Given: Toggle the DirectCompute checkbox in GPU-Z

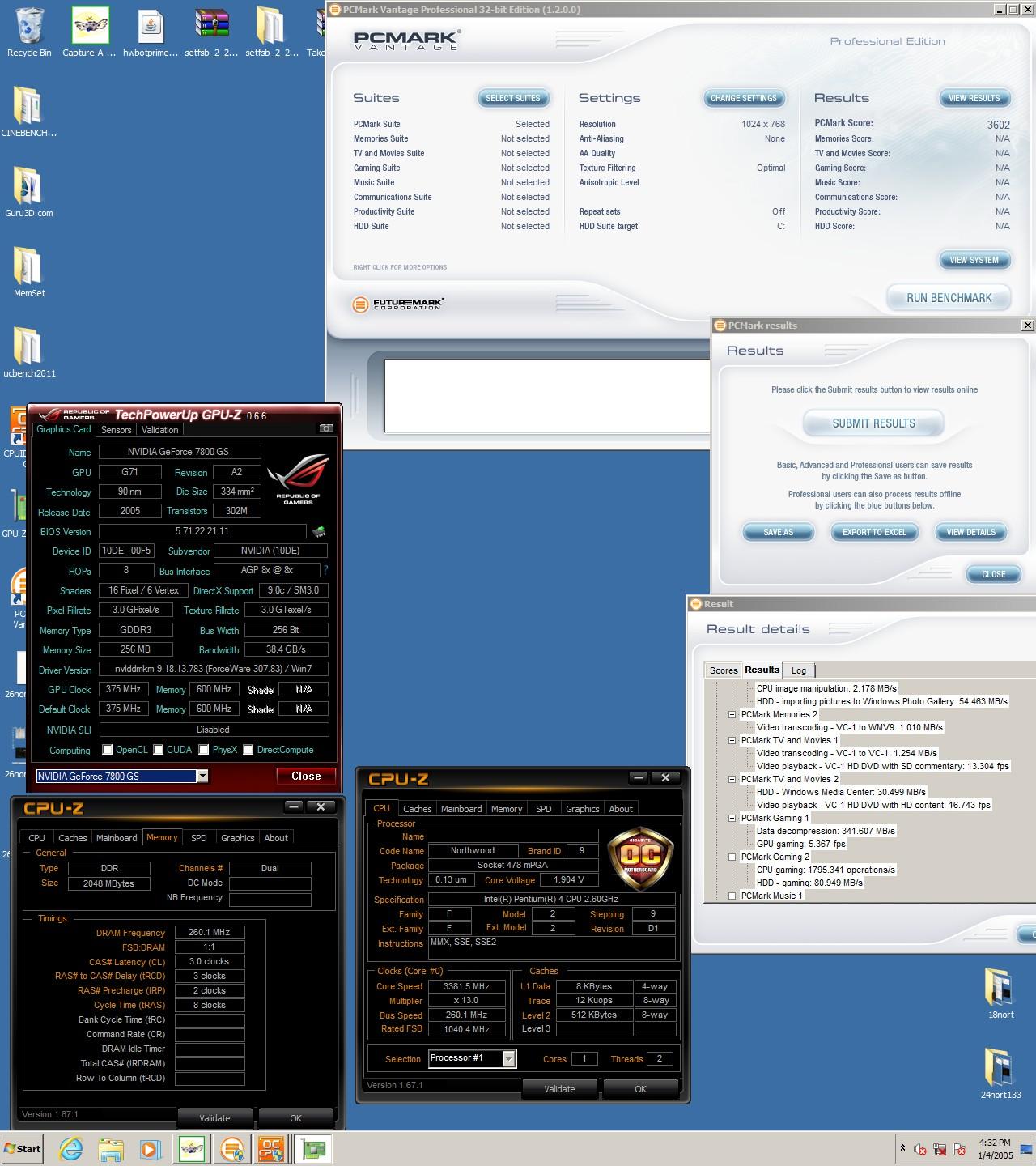Looking at the screenshot, I should click(248, 750).
